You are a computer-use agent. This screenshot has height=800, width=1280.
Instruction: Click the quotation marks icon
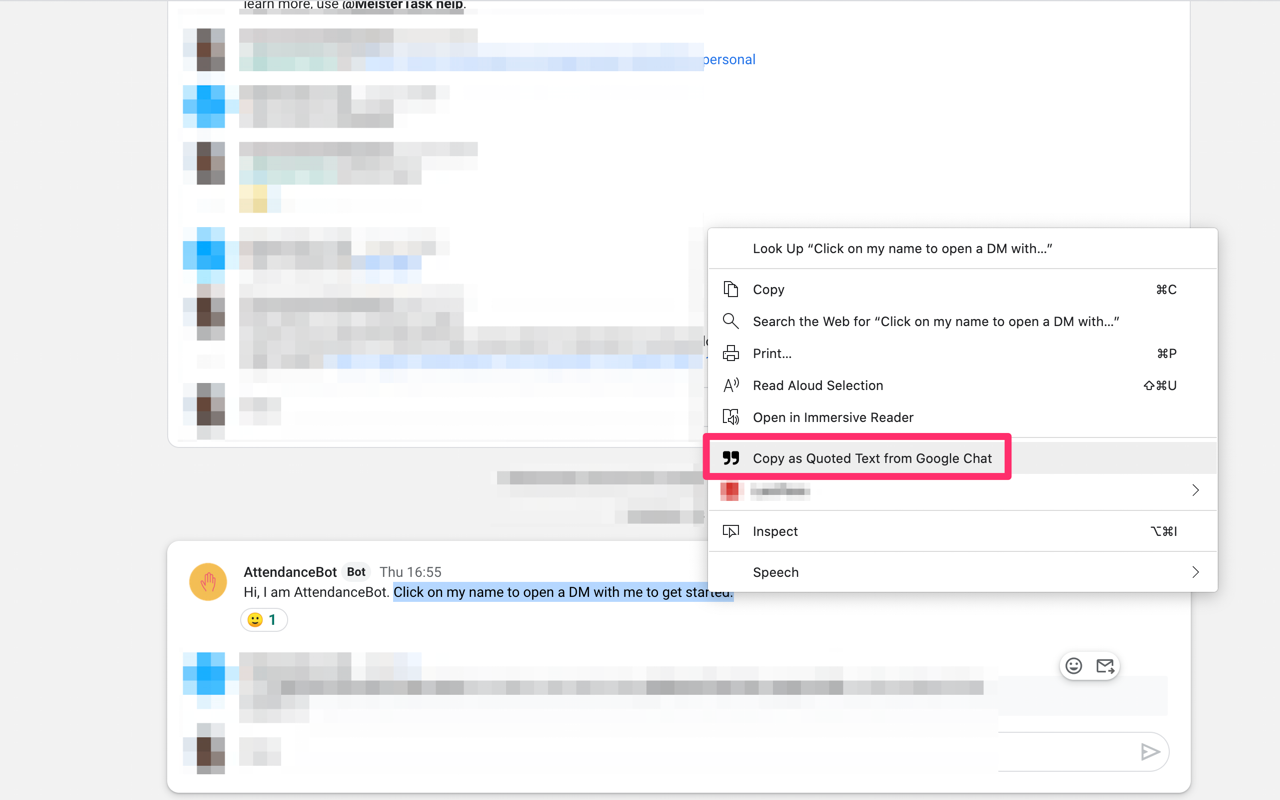pyautogui.click(x=731, y=458)
